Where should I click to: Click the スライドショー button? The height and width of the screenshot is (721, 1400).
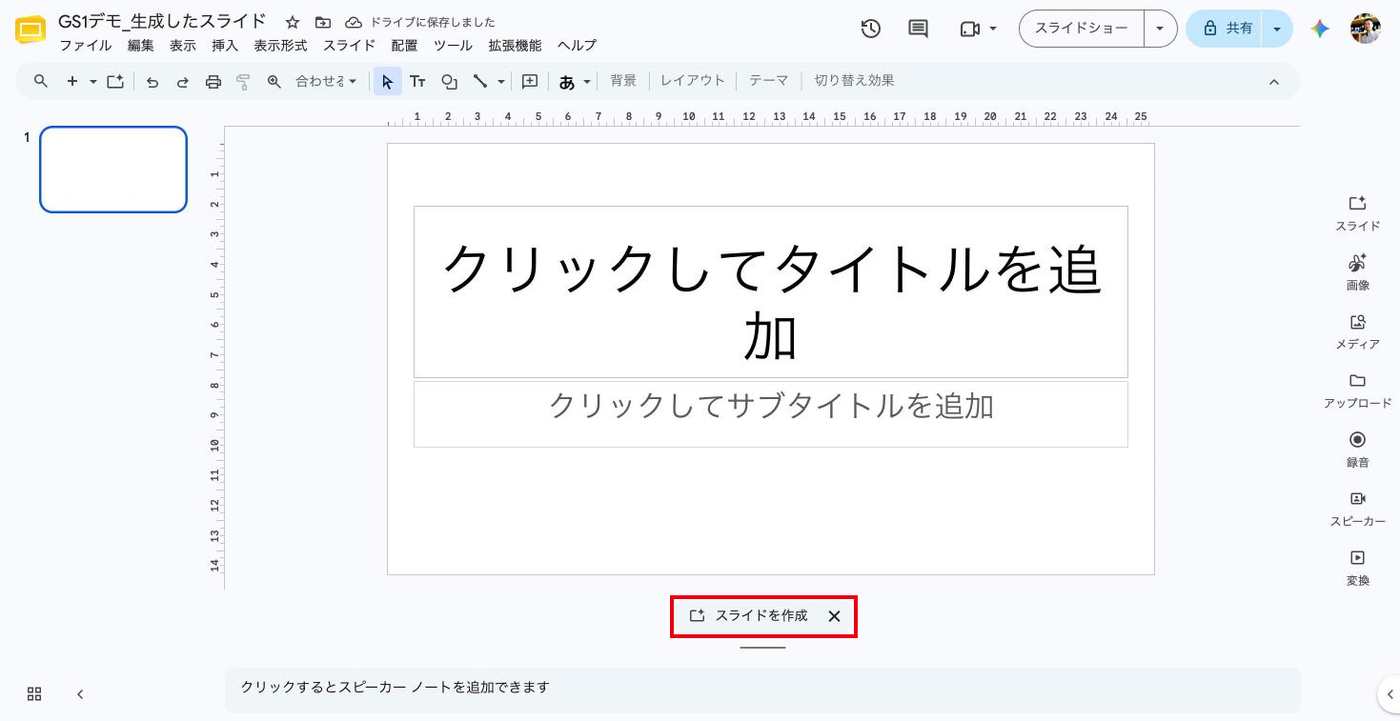(x=1082, y=29)
